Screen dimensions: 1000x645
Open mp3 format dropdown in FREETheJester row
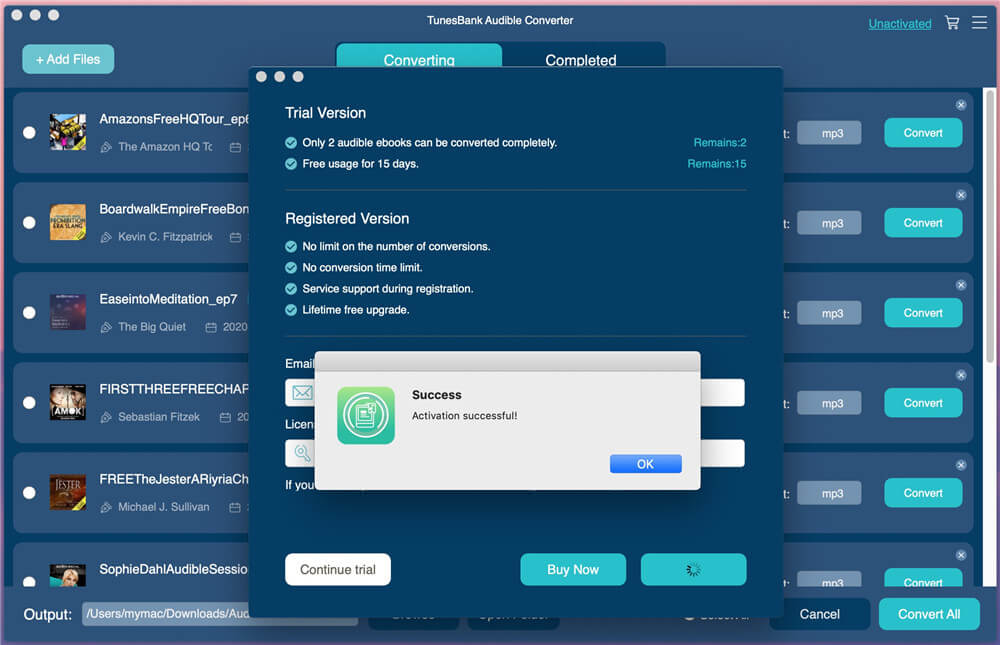[x=829, y=493]
